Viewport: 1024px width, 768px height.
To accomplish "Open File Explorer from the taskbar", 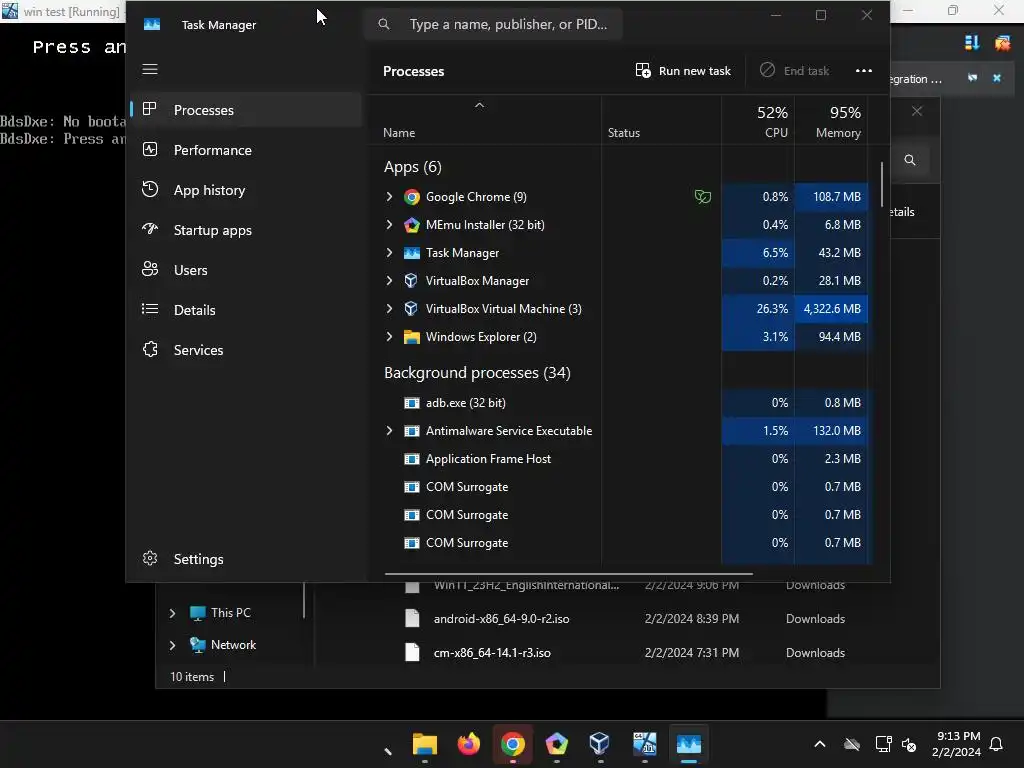I will tap(424, 744).
